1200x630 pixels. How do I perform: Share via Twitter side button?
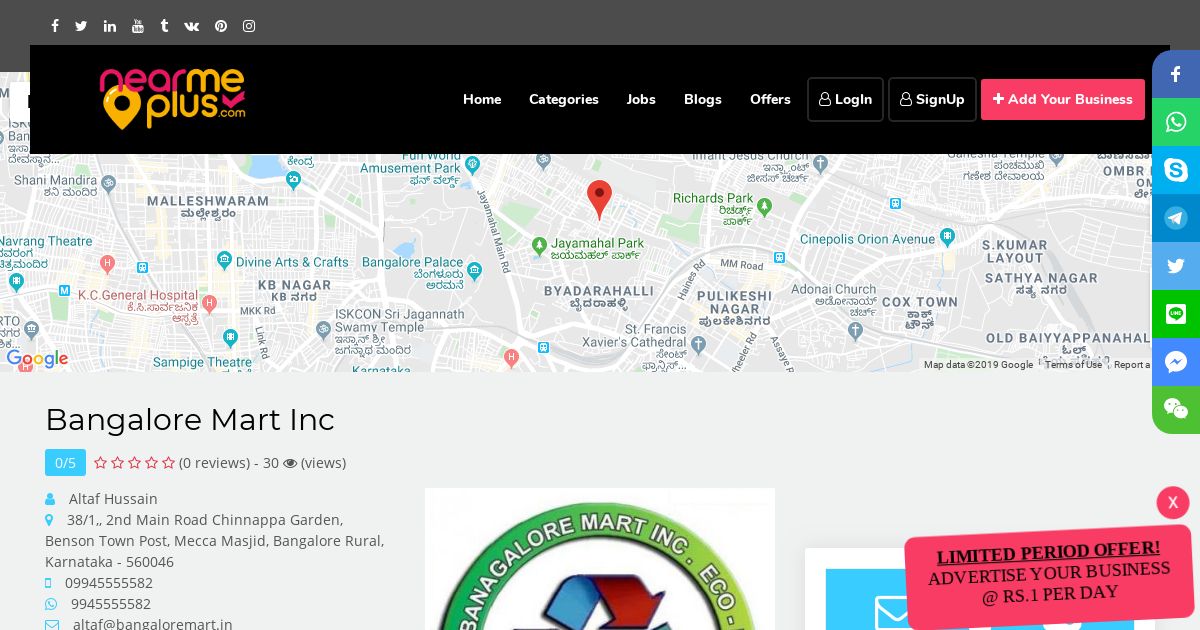(x=1176, y=266)
